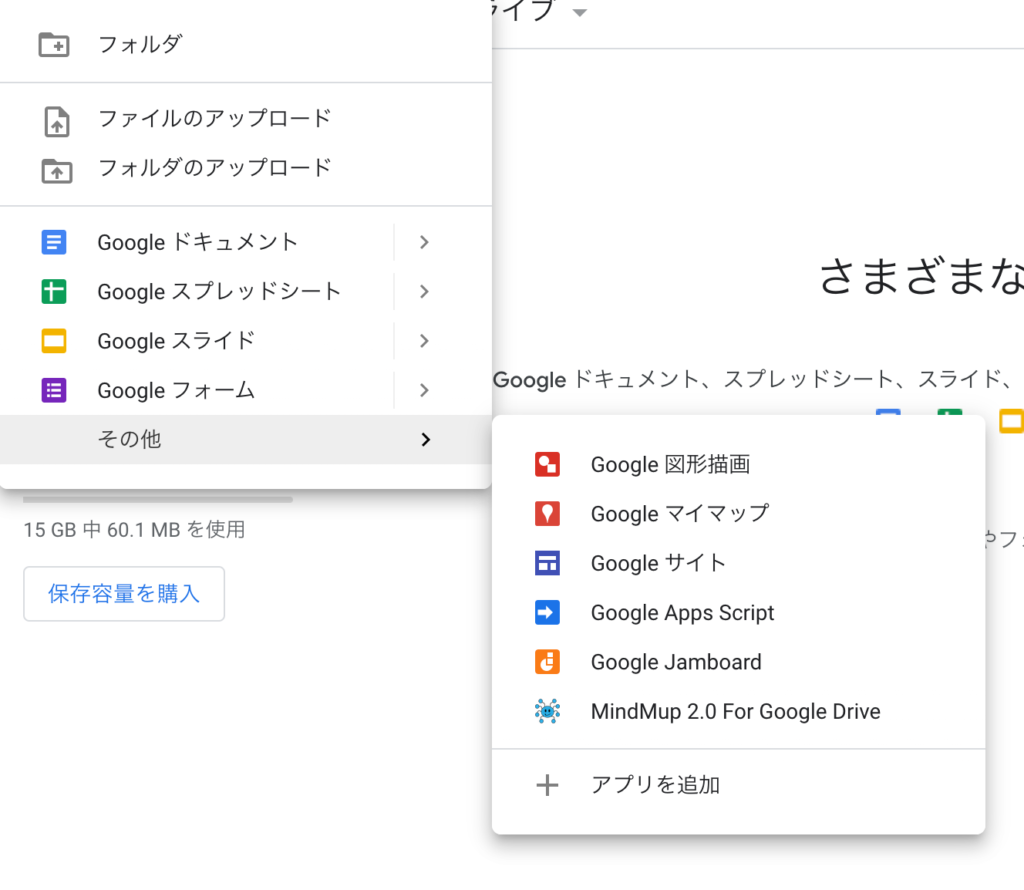Expand the その他 submenu chevron
This screenshot has height=890, width=1024.
coord(426,439)
